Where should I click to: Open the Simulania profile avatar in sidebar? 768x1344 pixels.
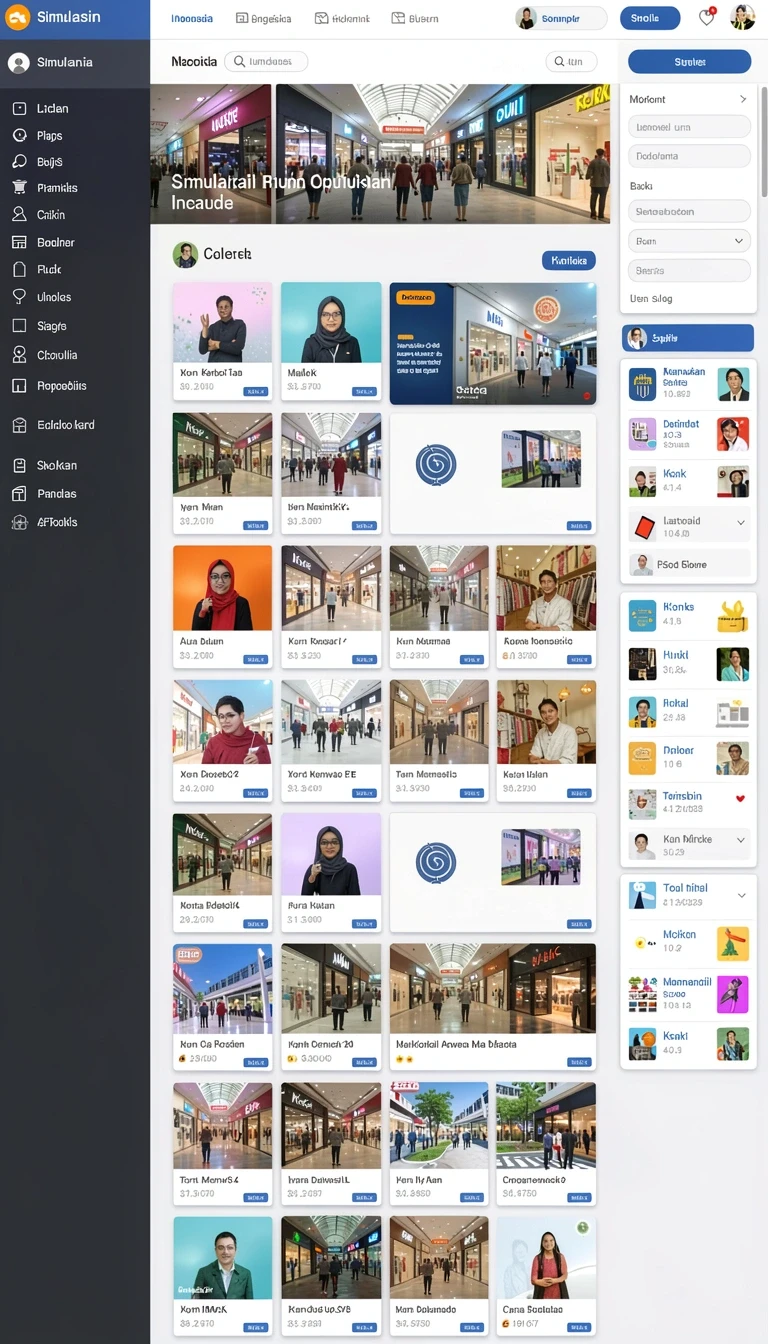click(18, 62)
